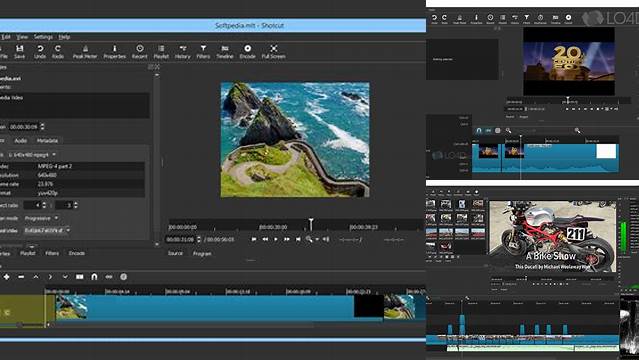Click Full Screen in Softpedia window toolbar
Viewport: 639px width, 360px height.
[x=273, y=52]
